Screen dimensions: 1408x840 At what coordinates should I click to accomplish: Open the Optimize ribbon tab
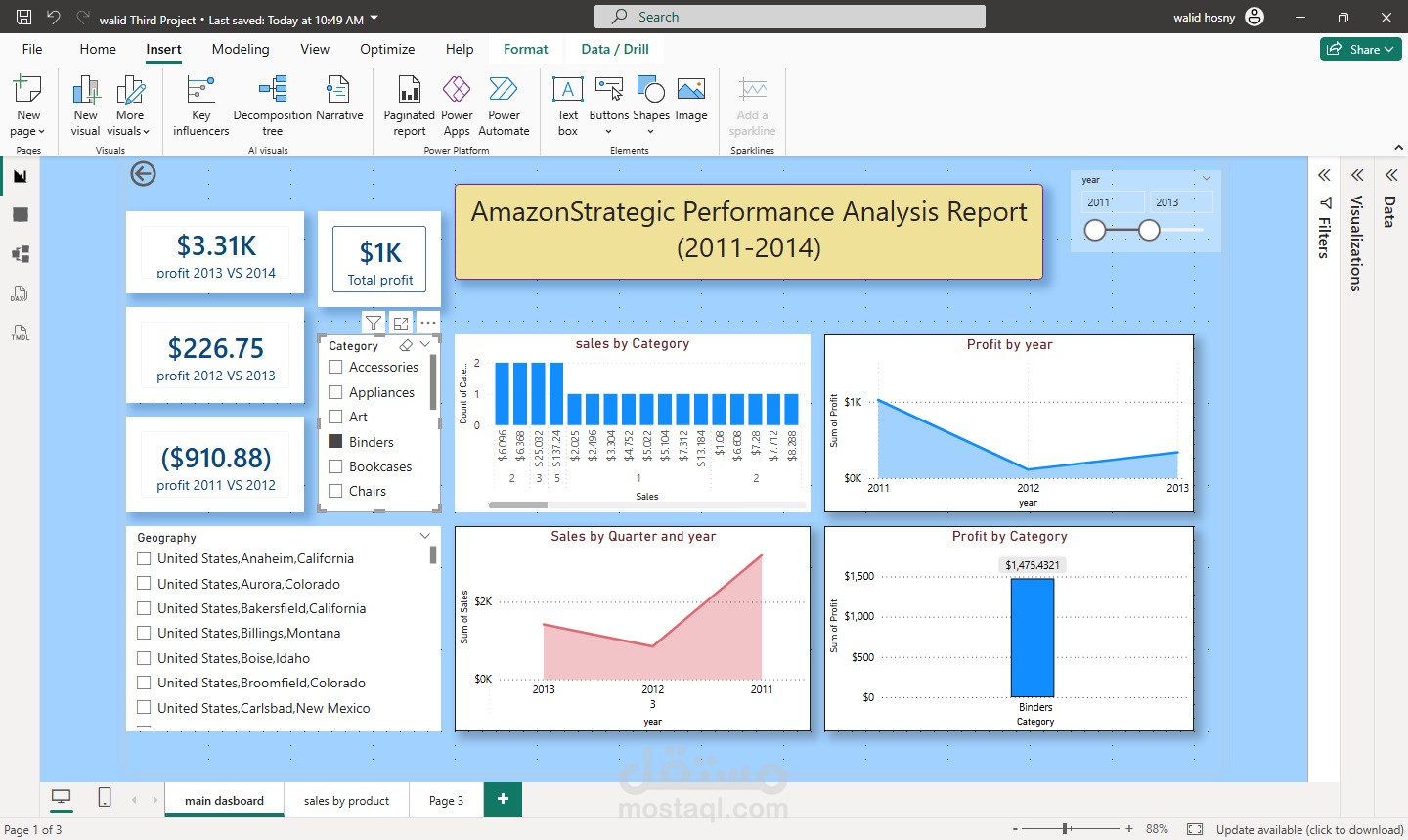point(387,49)
